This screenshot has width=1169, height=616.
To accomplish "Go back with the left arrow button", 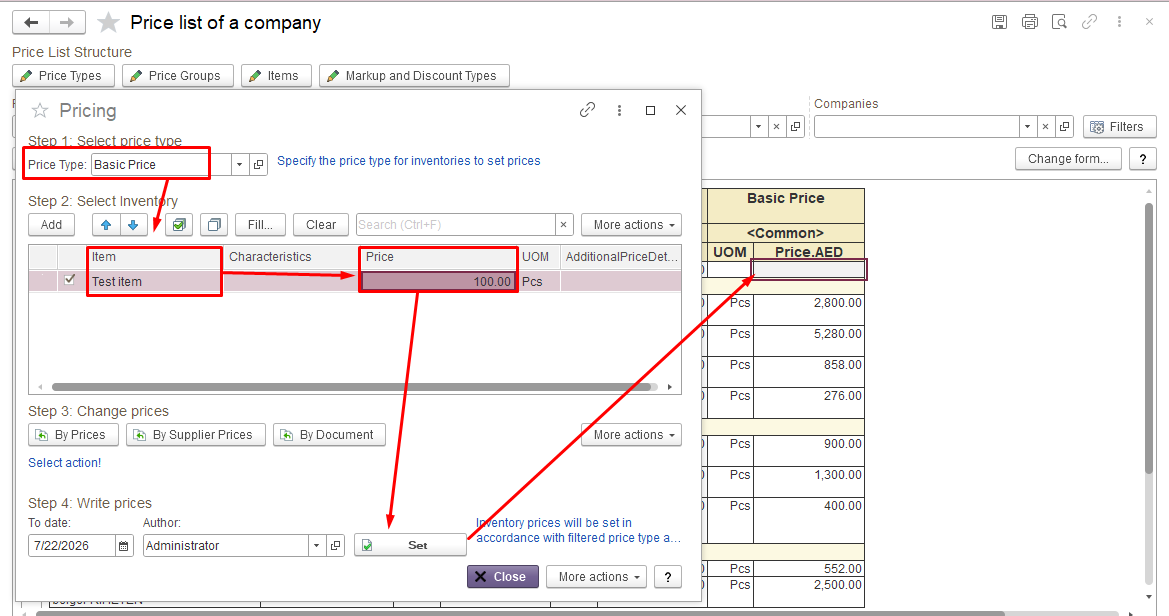I will pos(31,22).
